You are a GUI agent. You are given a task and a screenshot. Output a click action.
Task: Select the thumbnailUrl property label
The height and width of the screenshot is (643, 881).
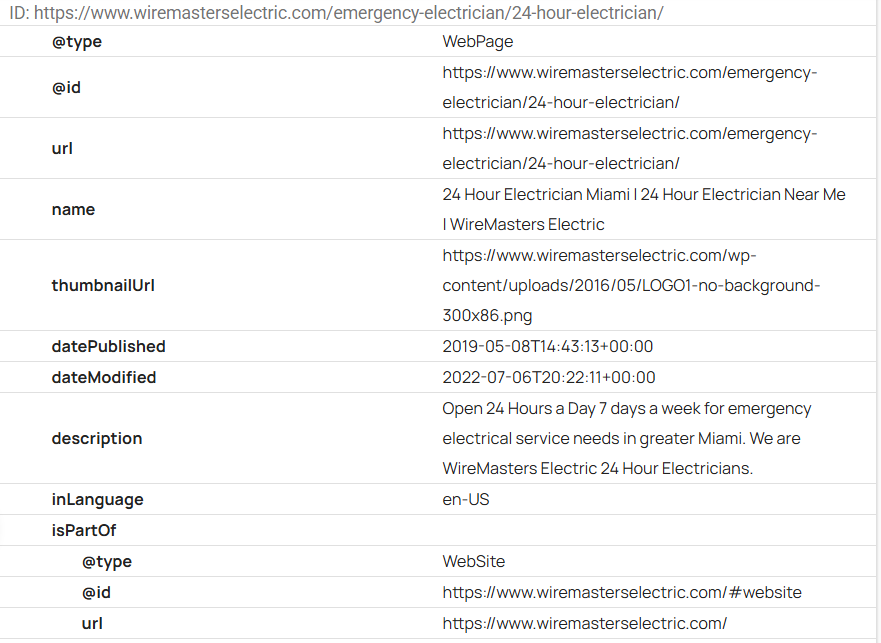[x=103, y=286]
